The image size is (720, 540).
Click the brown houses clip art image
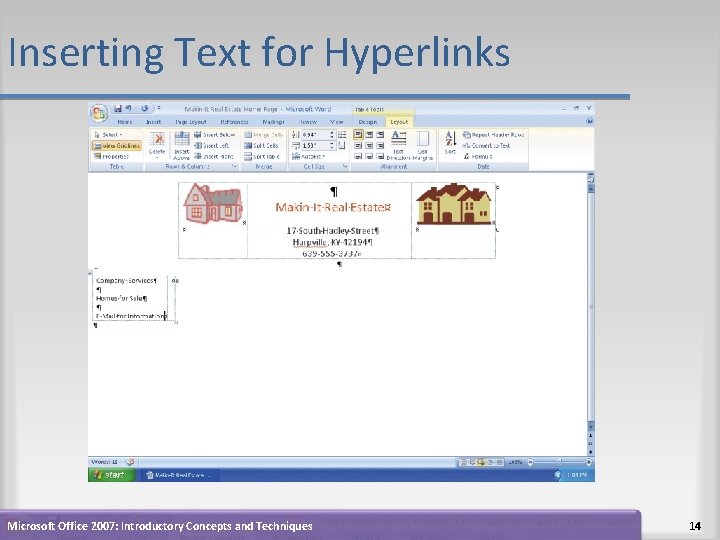point(454,204)
